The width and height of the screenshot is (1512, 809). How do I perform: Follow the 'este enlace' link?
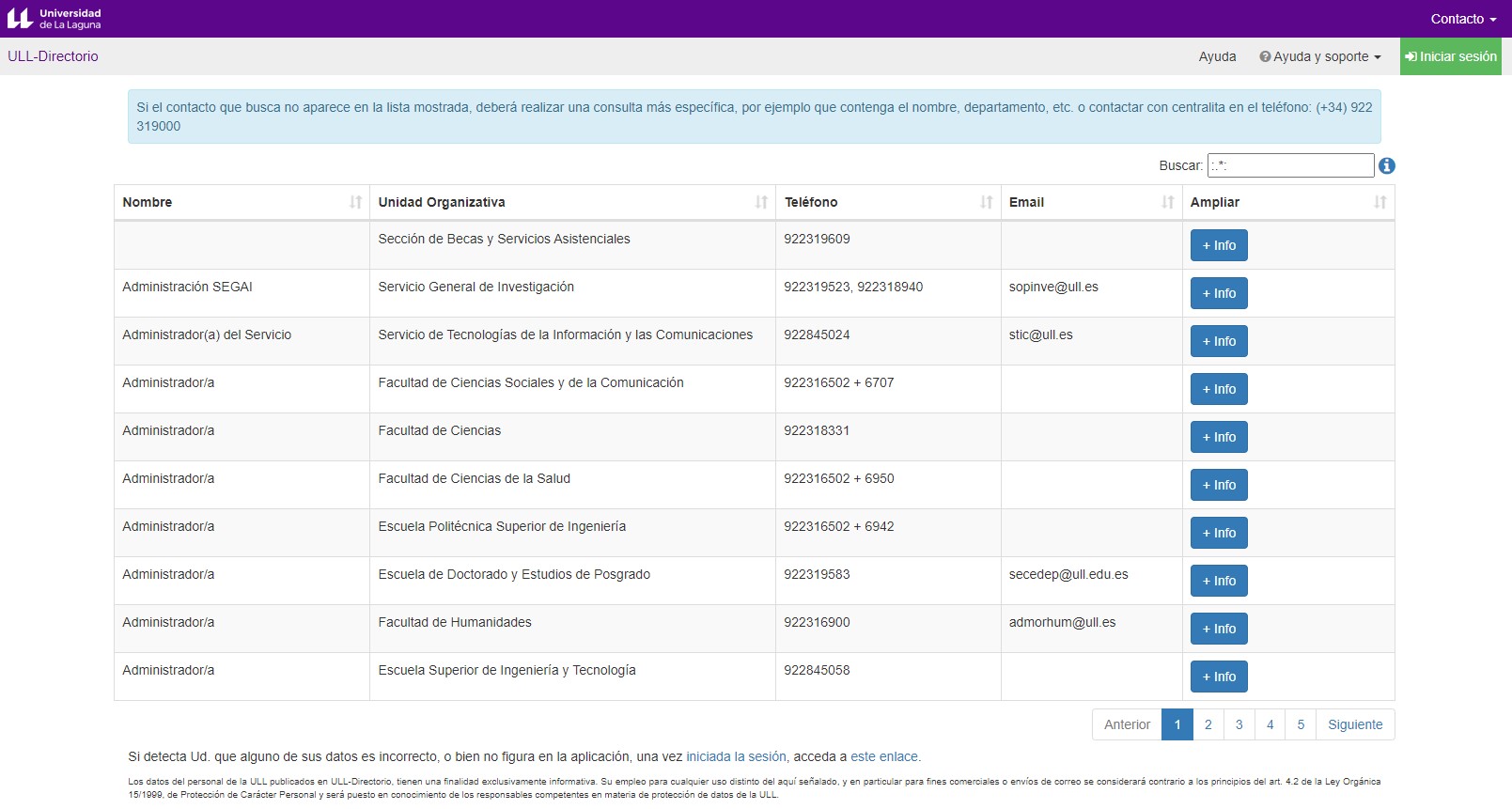coord(885,756)
